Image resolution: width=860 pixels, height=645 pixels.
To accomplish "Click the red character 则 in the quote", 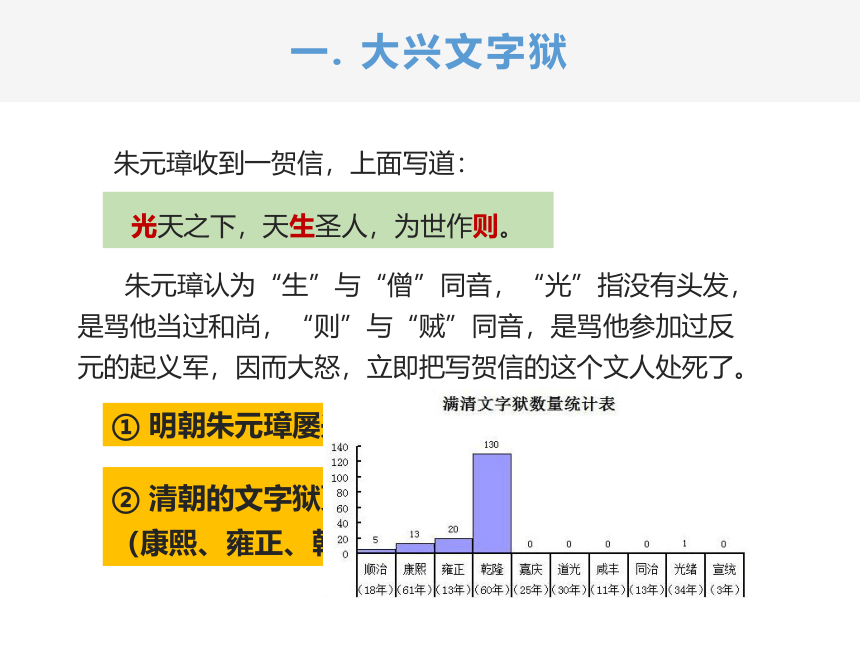I will [485, 226].
